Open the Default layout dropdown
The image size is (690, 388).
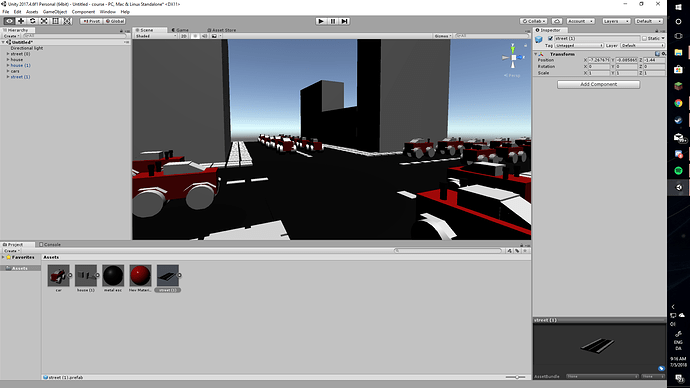[649, 21]
